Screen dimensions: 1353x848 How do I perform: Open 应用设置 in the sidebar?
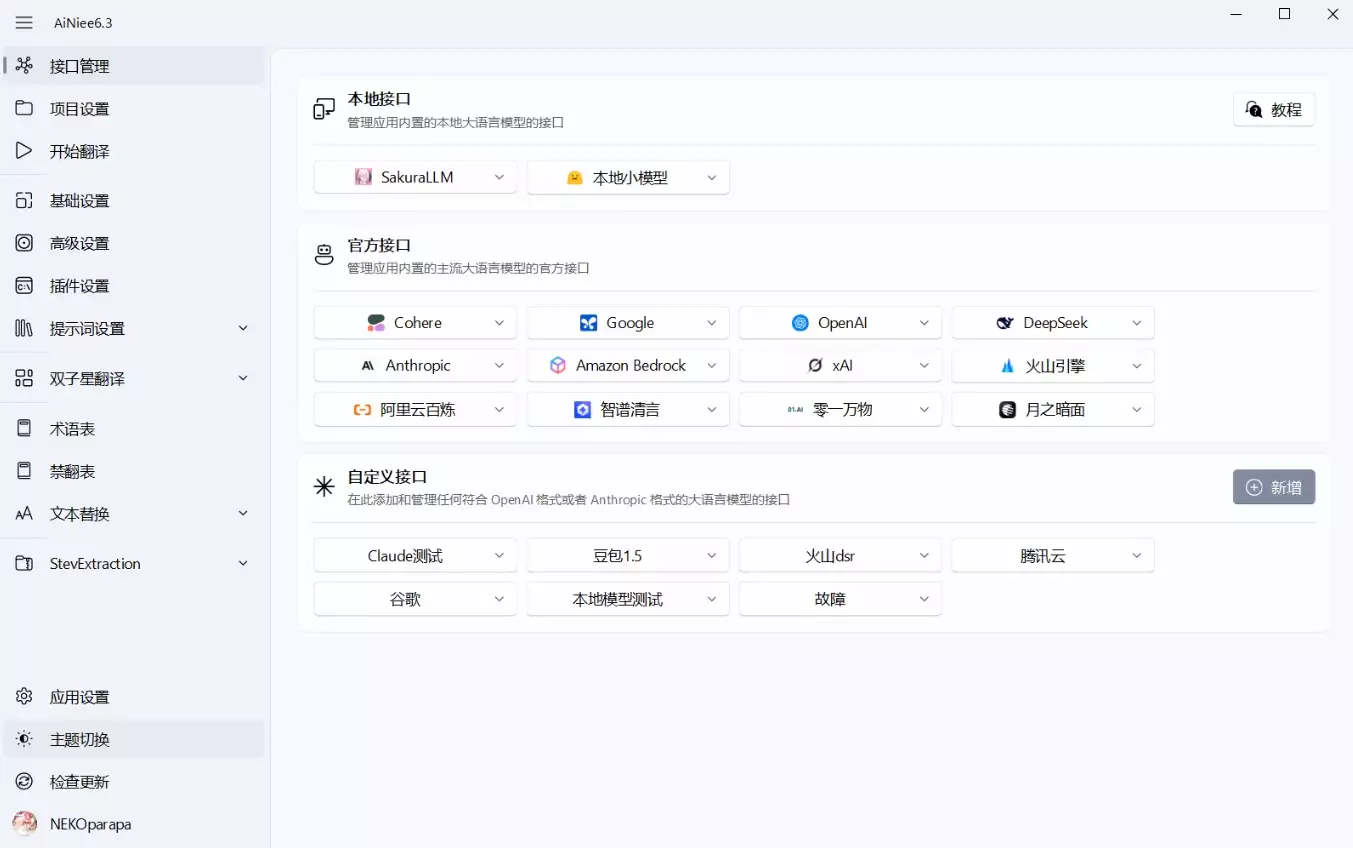tap(134, 697)
